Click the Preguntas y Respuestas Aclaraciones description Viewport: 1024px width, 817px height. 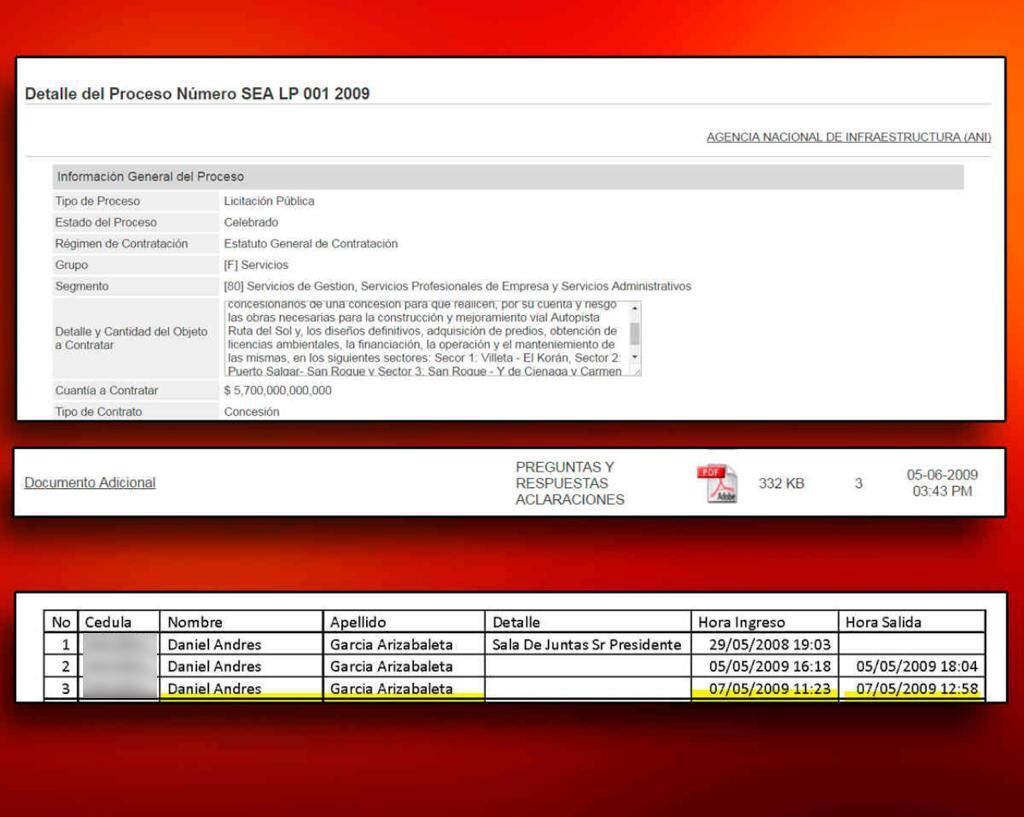(570, 483)
